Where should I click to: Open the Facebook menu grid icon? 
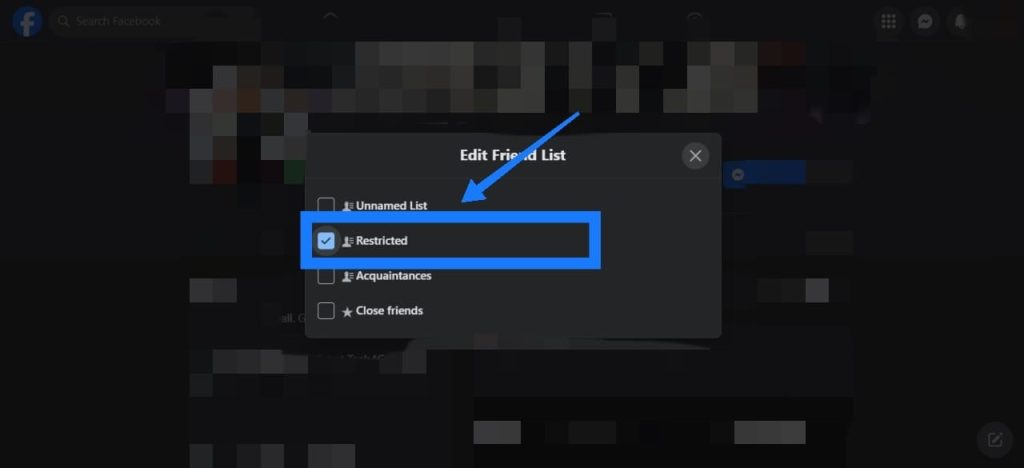pos(888,22)
